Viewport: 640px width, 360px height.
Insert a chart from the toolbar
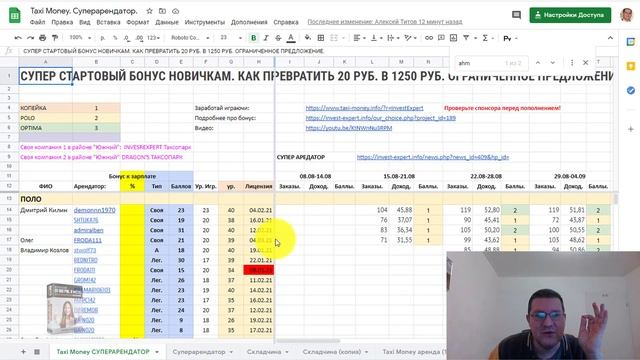click(x=453, y=38)
